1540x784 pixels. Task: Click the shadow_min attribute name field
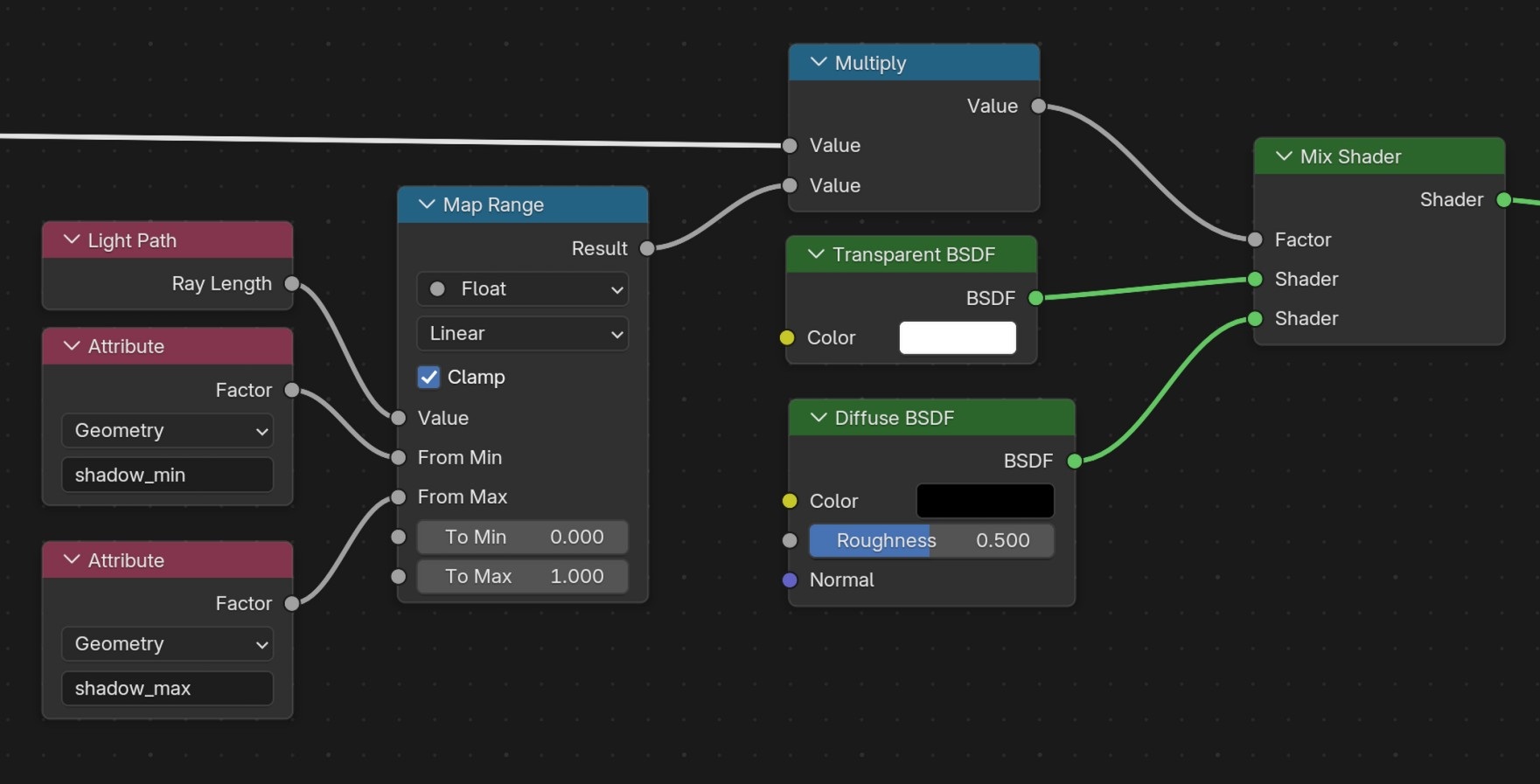tap(167, 475)
